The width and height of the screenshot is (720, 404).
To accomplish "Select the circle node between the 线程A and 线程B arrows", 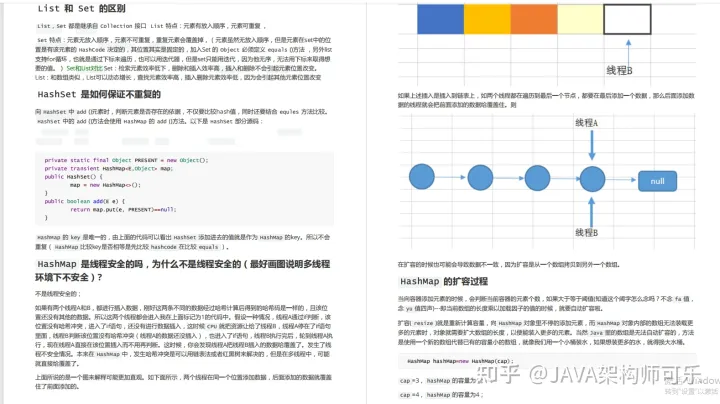I will [x=592, y=179].
